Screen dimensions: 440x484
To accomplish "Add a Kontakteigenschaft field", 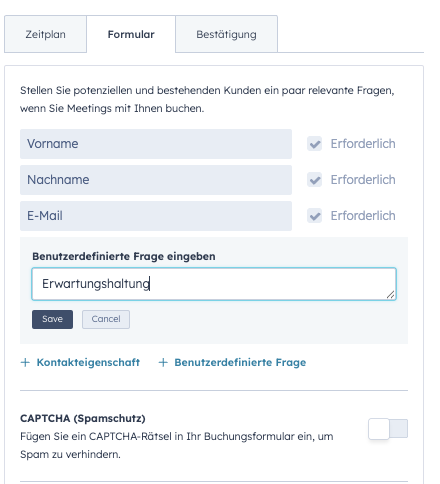I will [80, 362].
